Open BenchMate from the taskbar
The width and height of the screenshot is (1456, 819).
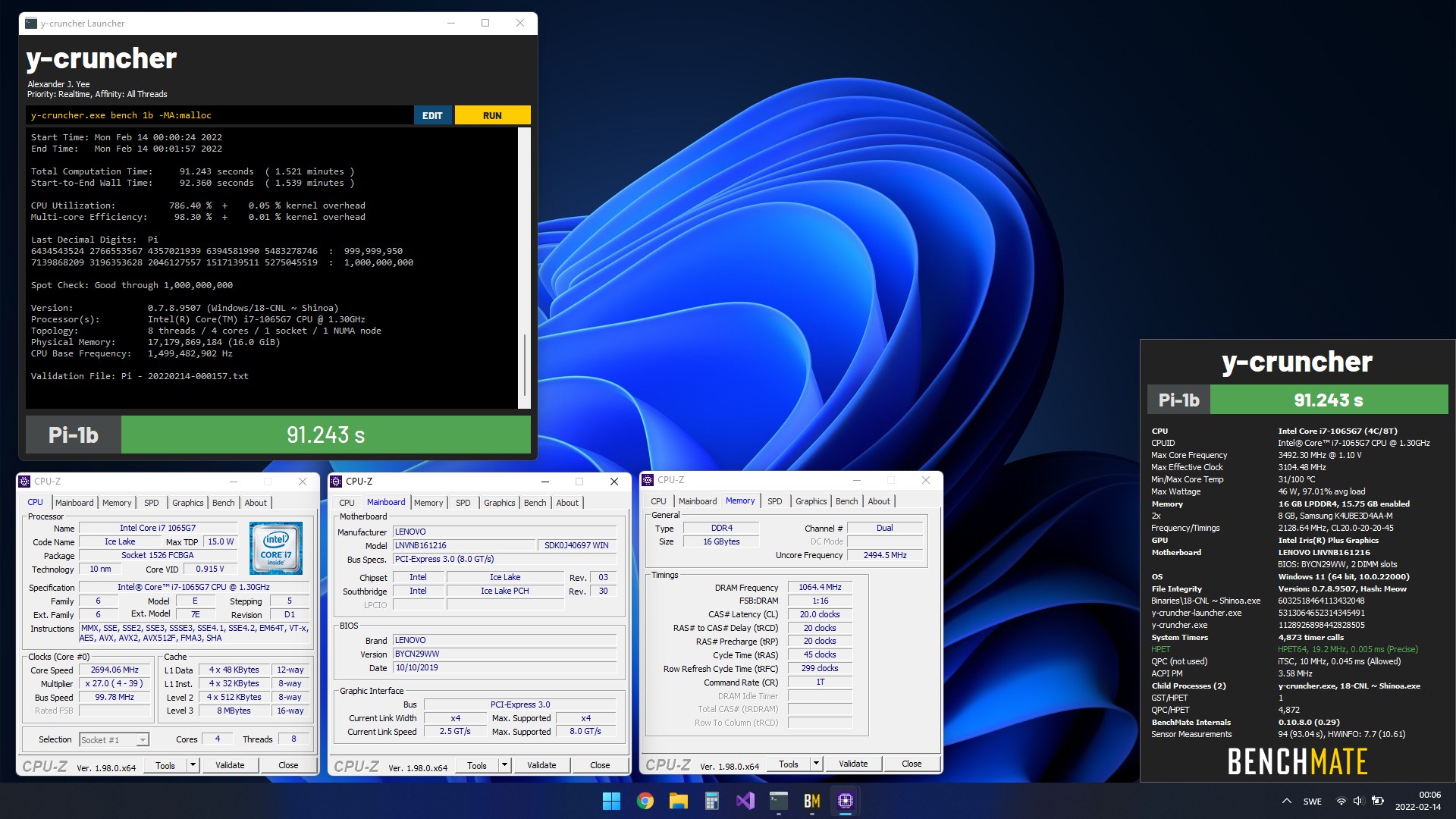[x=812, y=801]
